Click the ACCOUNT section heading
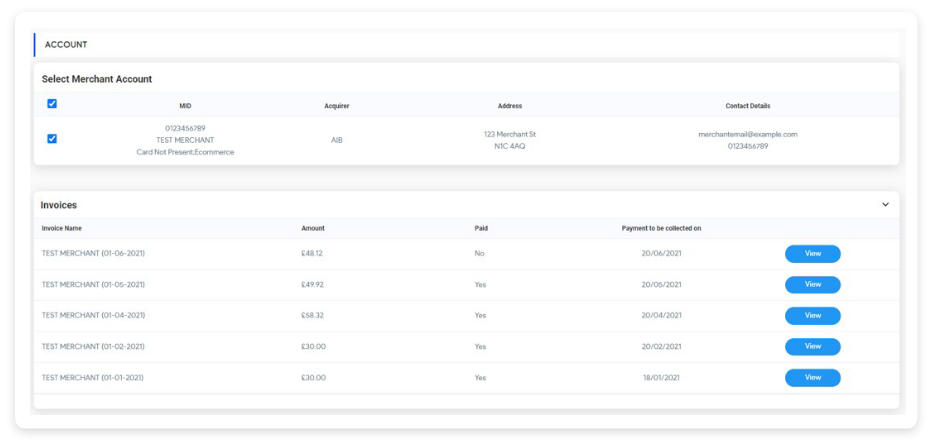 click(66, 45)
